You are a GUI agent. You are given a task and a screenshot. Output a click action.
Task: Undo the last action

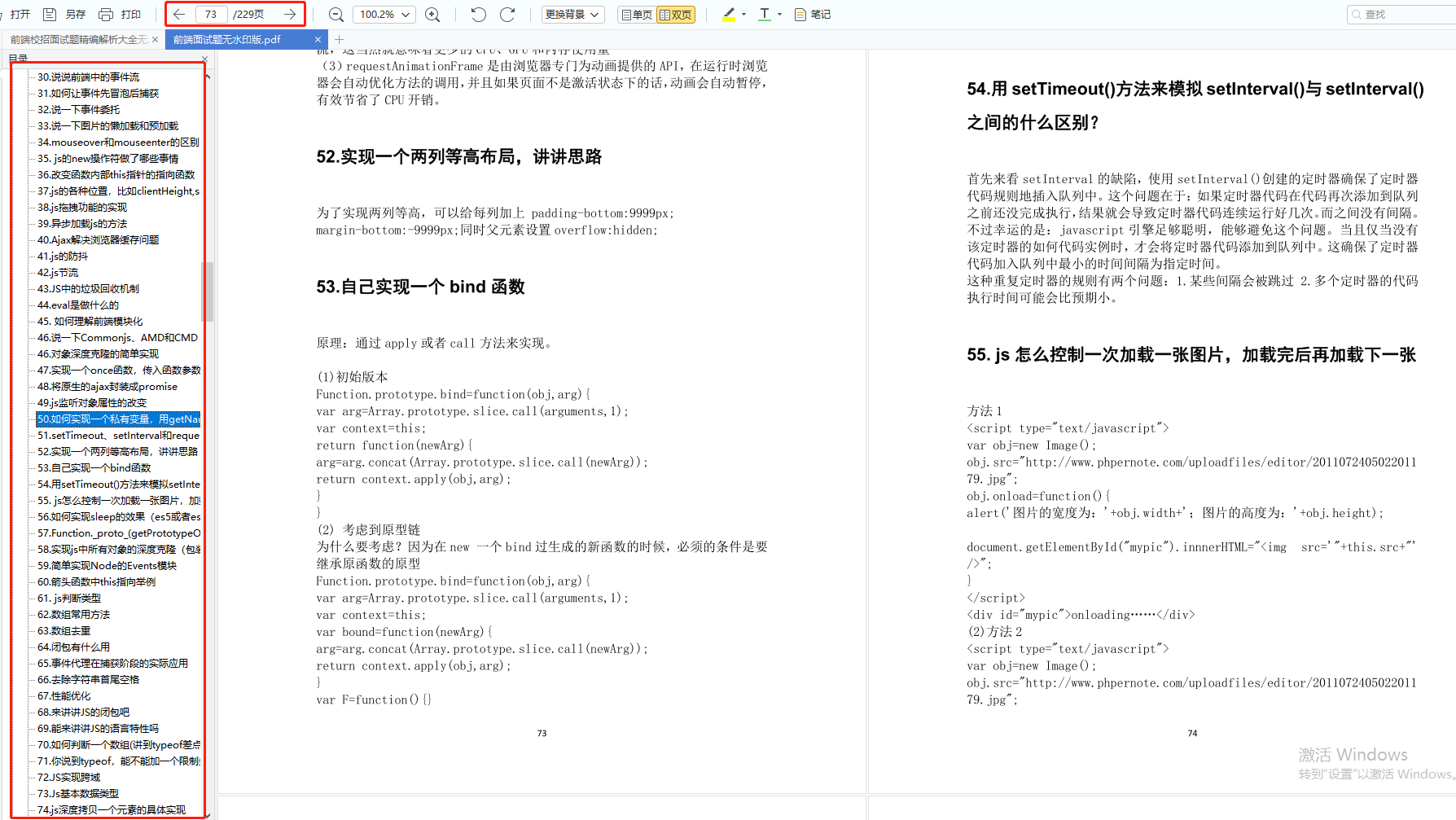click(x=478, y=14)
